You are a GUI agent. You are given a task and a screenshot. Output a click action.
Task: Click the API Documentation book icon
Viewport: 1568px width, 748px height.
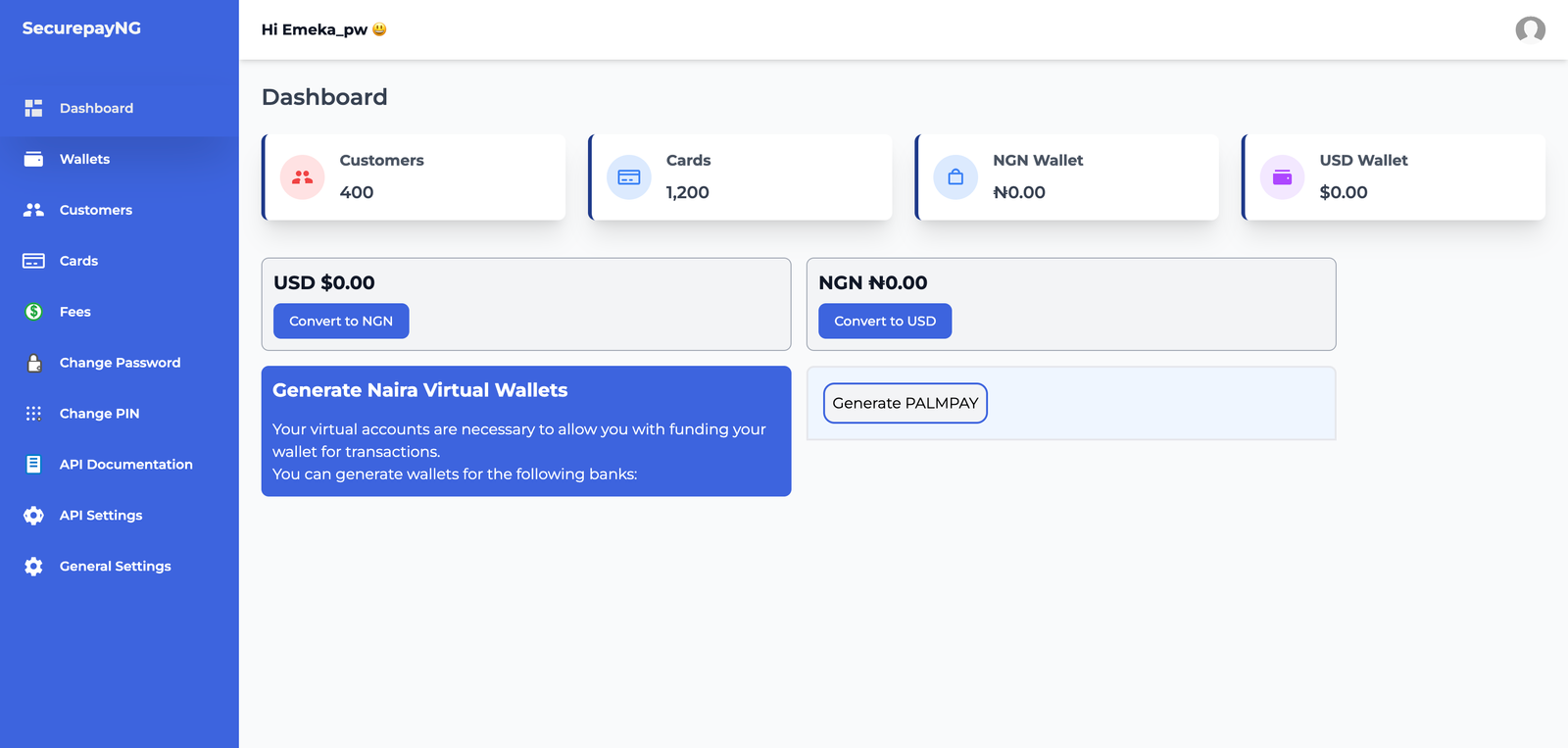pos(33,465)
